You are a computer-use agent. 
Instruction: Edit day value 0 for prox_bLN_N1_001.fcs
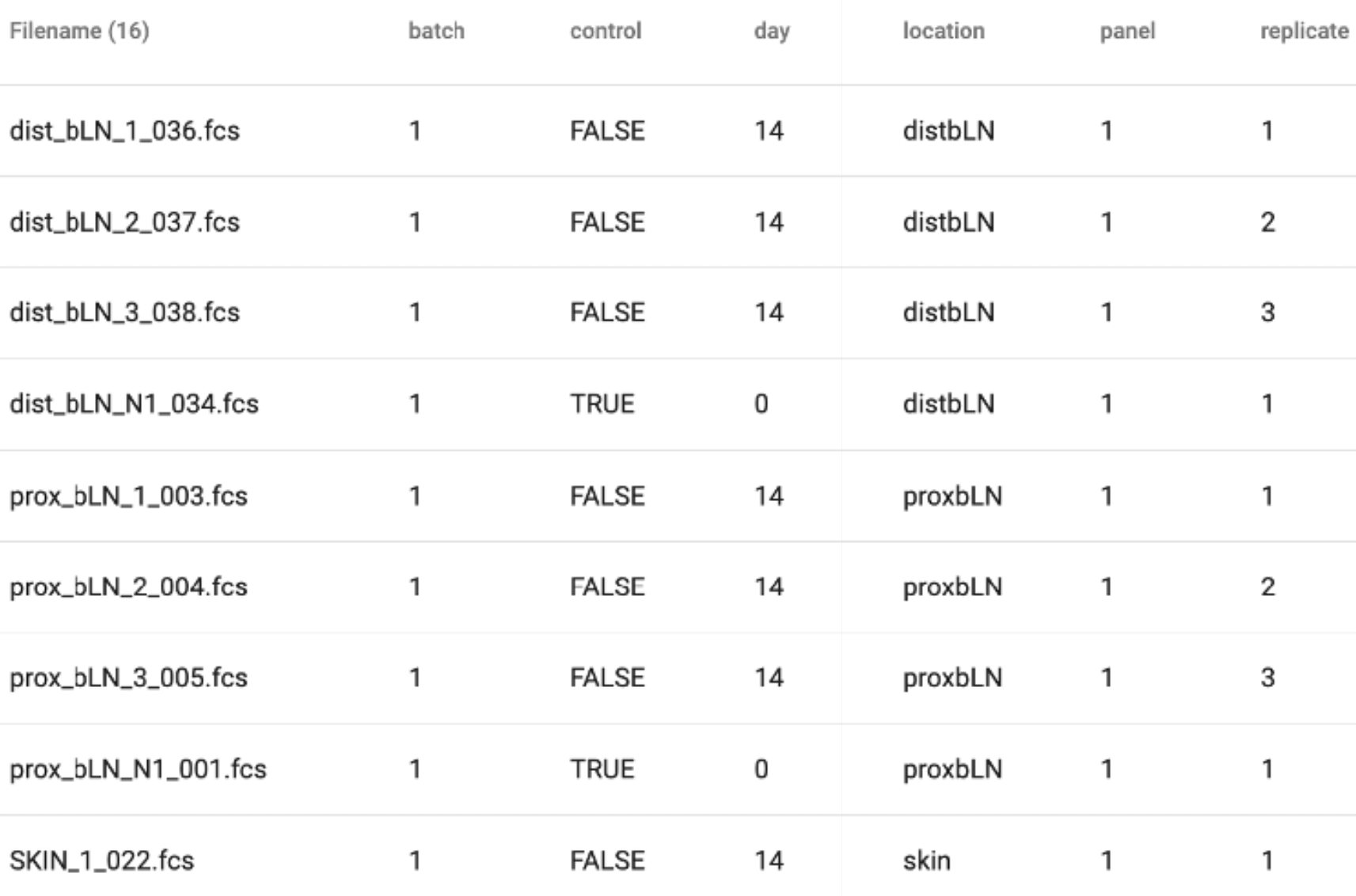(761, 769)
